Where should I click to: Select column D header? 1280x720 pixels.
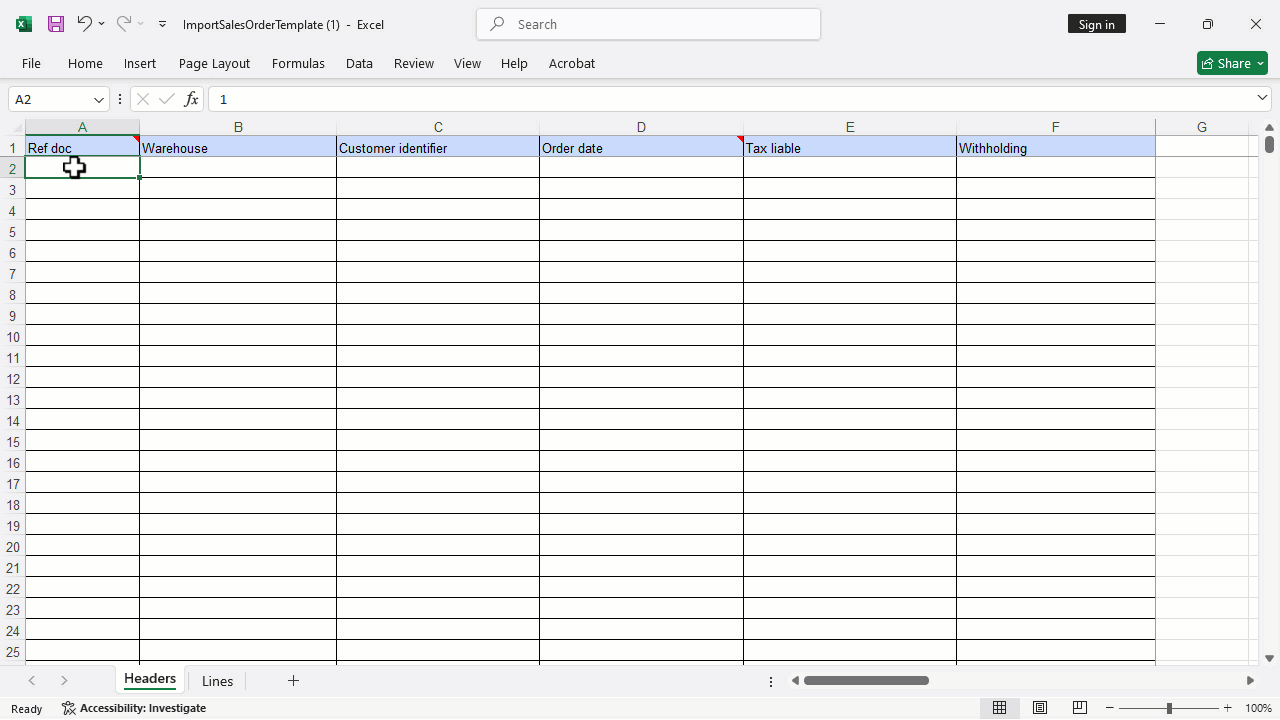(641, 127)
